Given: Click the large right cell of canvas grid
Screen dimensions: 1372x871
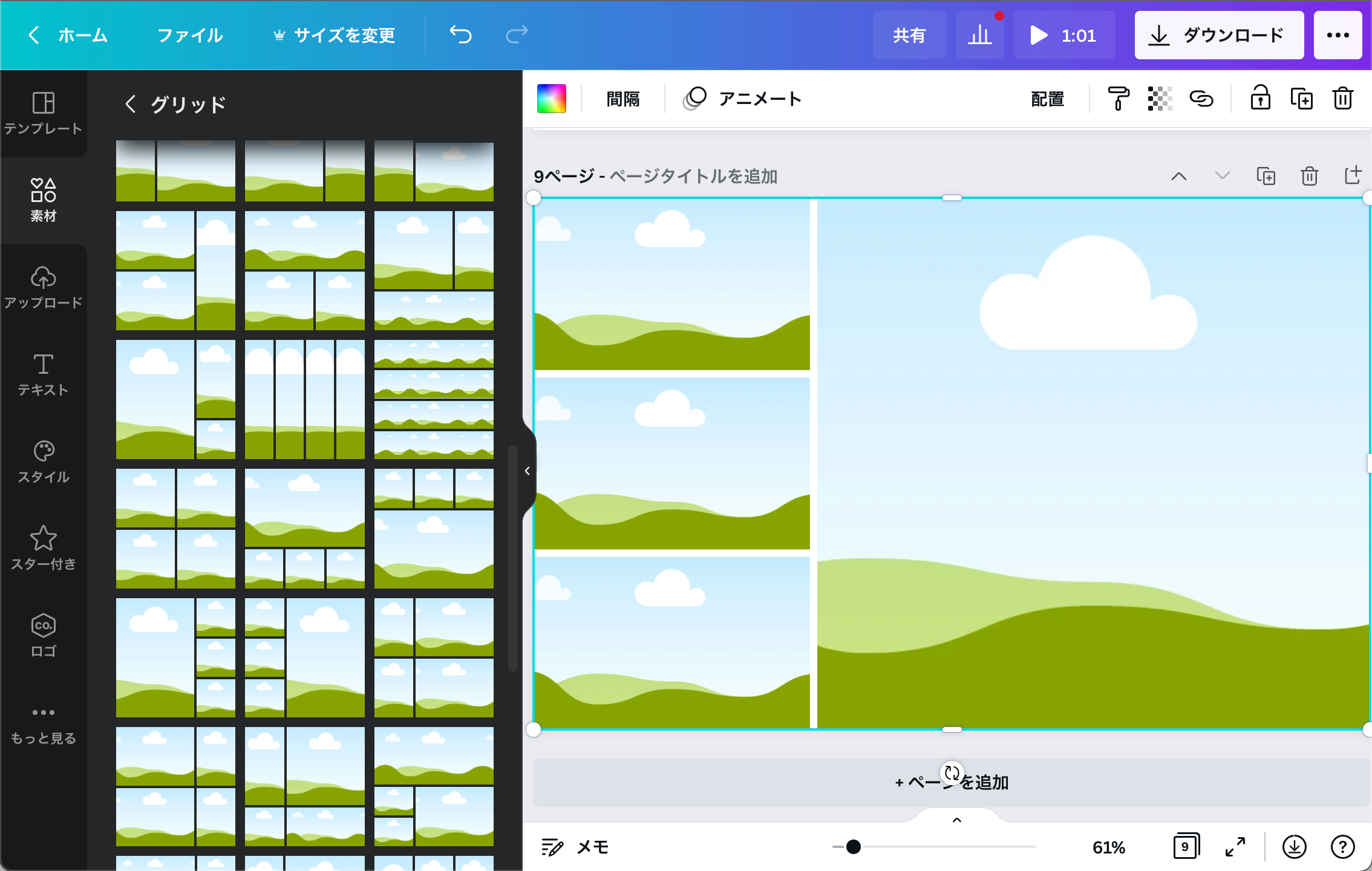Looking at the screenshot, I should (x=1093, y=463).
